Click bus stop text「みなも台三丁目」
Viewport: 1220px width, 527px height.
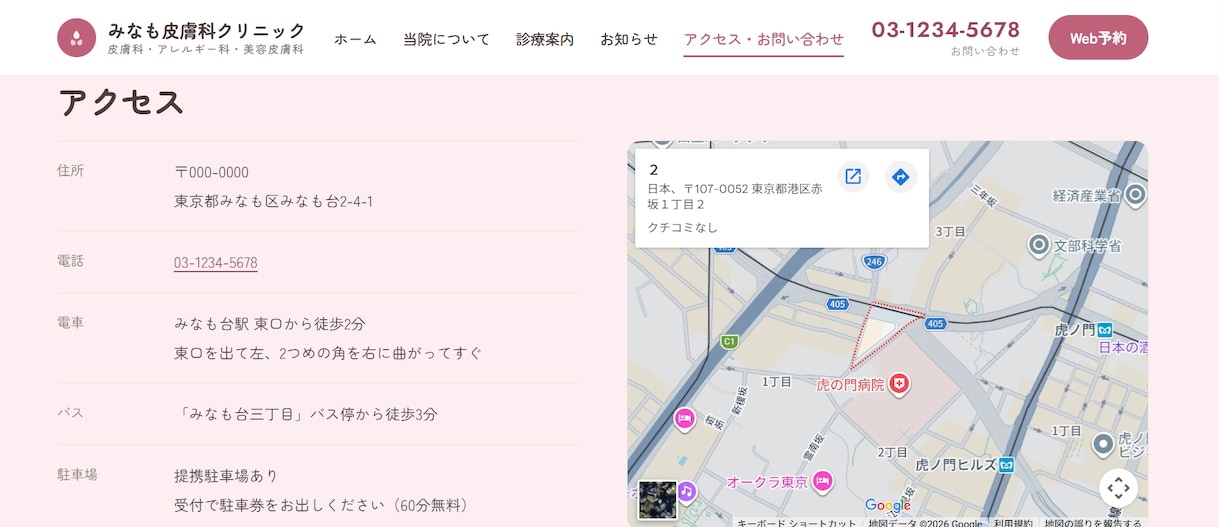[x=240, y=414]
